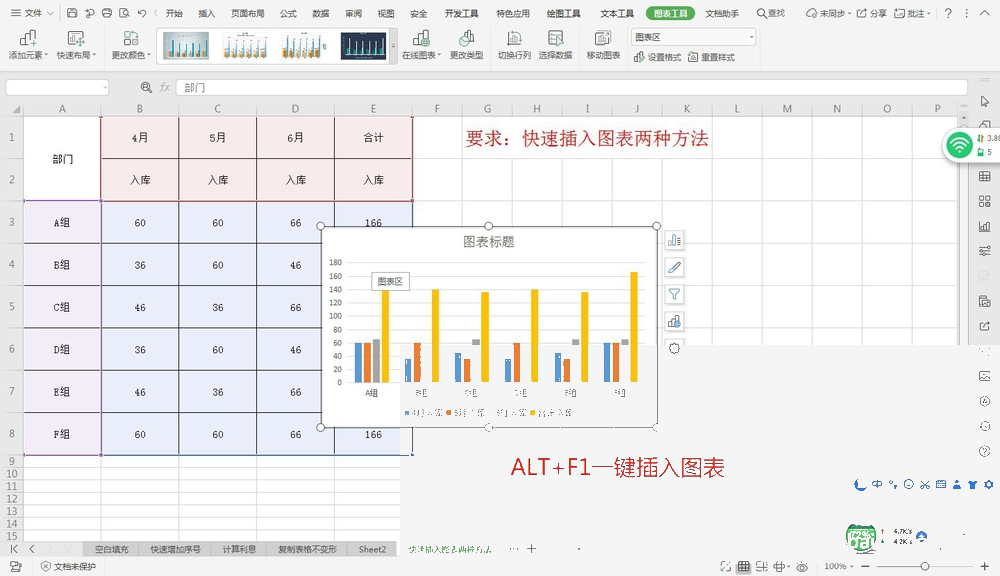Open the 在线图表 (Online Chart) tool
The height and width of the screenshot is (576, 1000).
(421, 45)
